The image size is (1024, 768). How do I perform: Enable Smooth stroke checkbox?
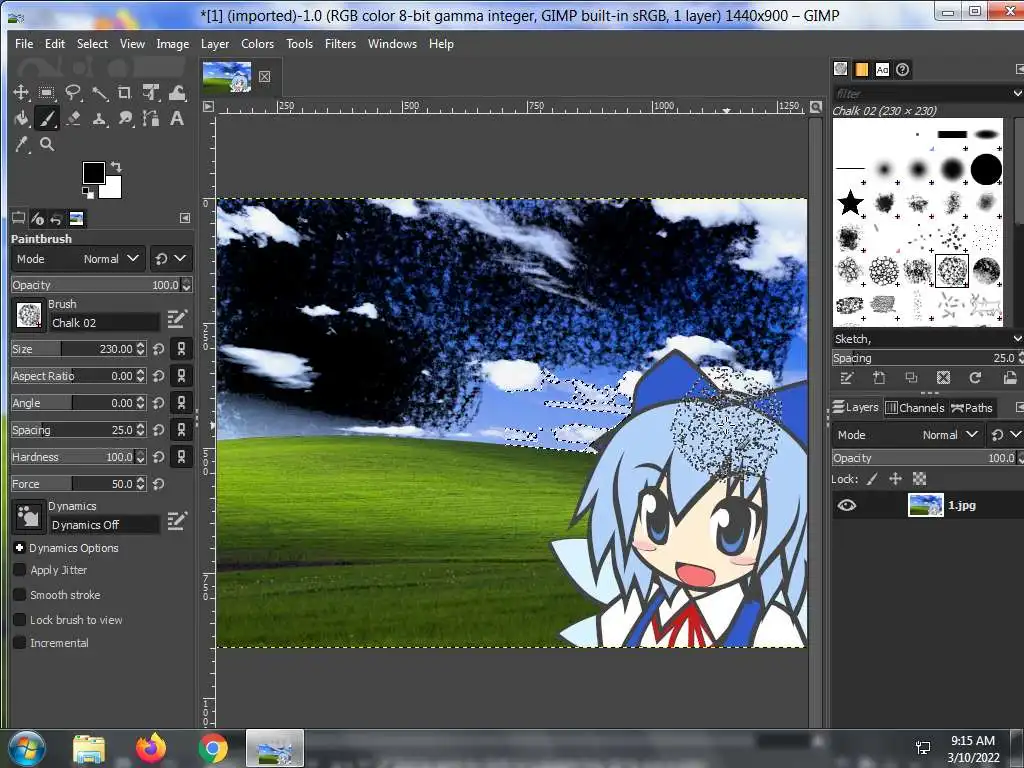click(x=20, y=595)
